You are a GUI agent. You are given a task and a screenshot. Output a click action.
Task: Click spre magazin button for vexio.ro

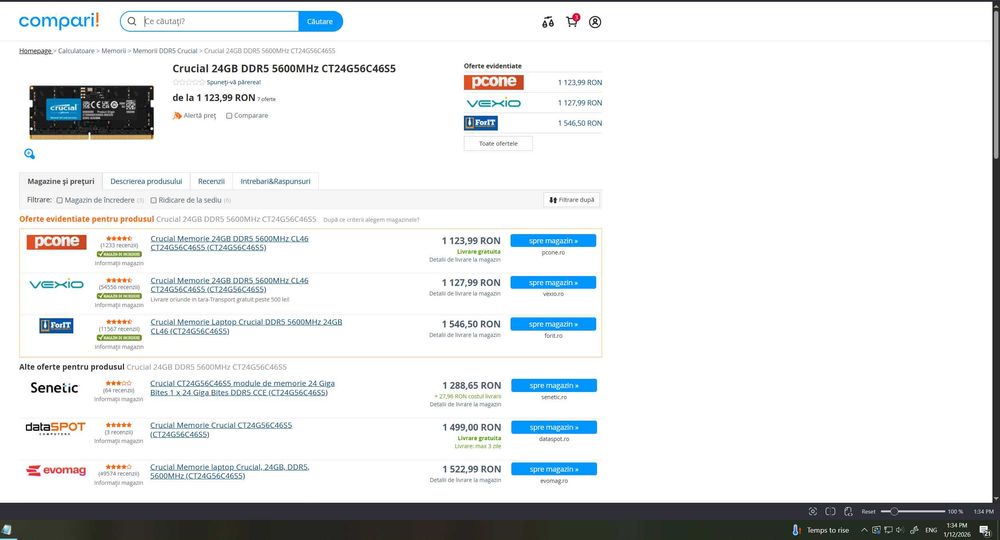pyautogui.click(x=553, y=282)
